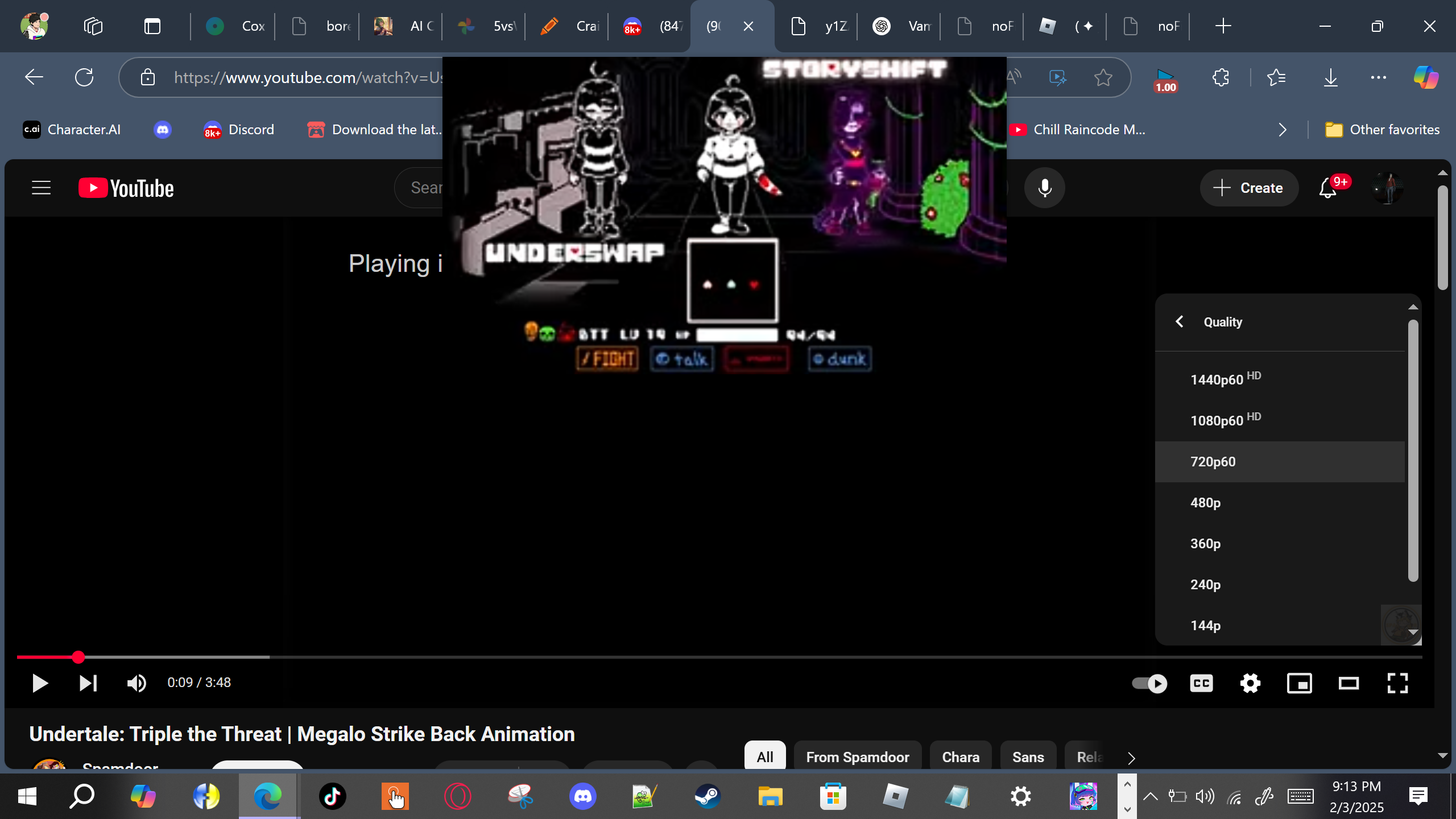Select 1080p60 HD quality
1456x819 pixels.
1280,420
